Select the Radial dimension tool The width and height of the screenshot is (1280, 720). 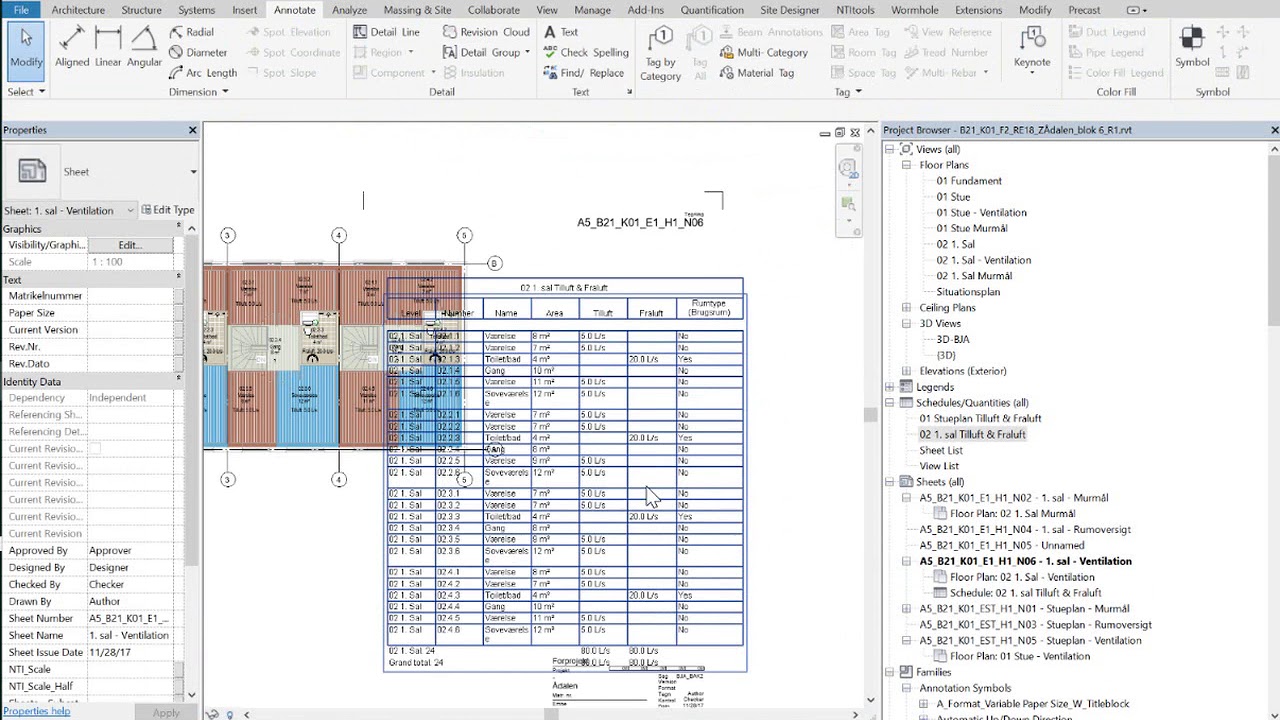pyautogui.click(x=191, y=32)
